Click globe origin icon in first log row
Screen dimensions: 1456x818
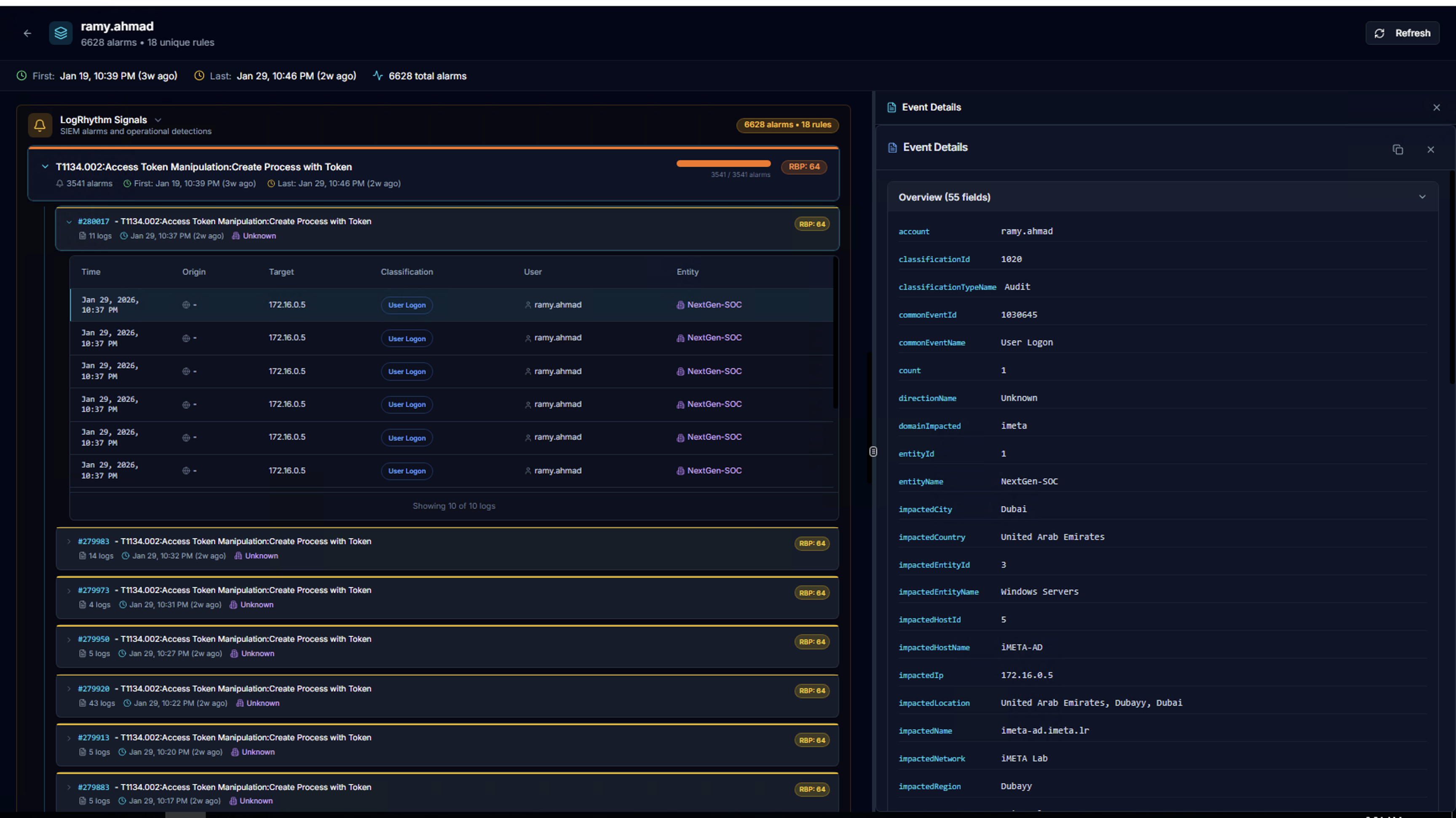click(186, 305)
